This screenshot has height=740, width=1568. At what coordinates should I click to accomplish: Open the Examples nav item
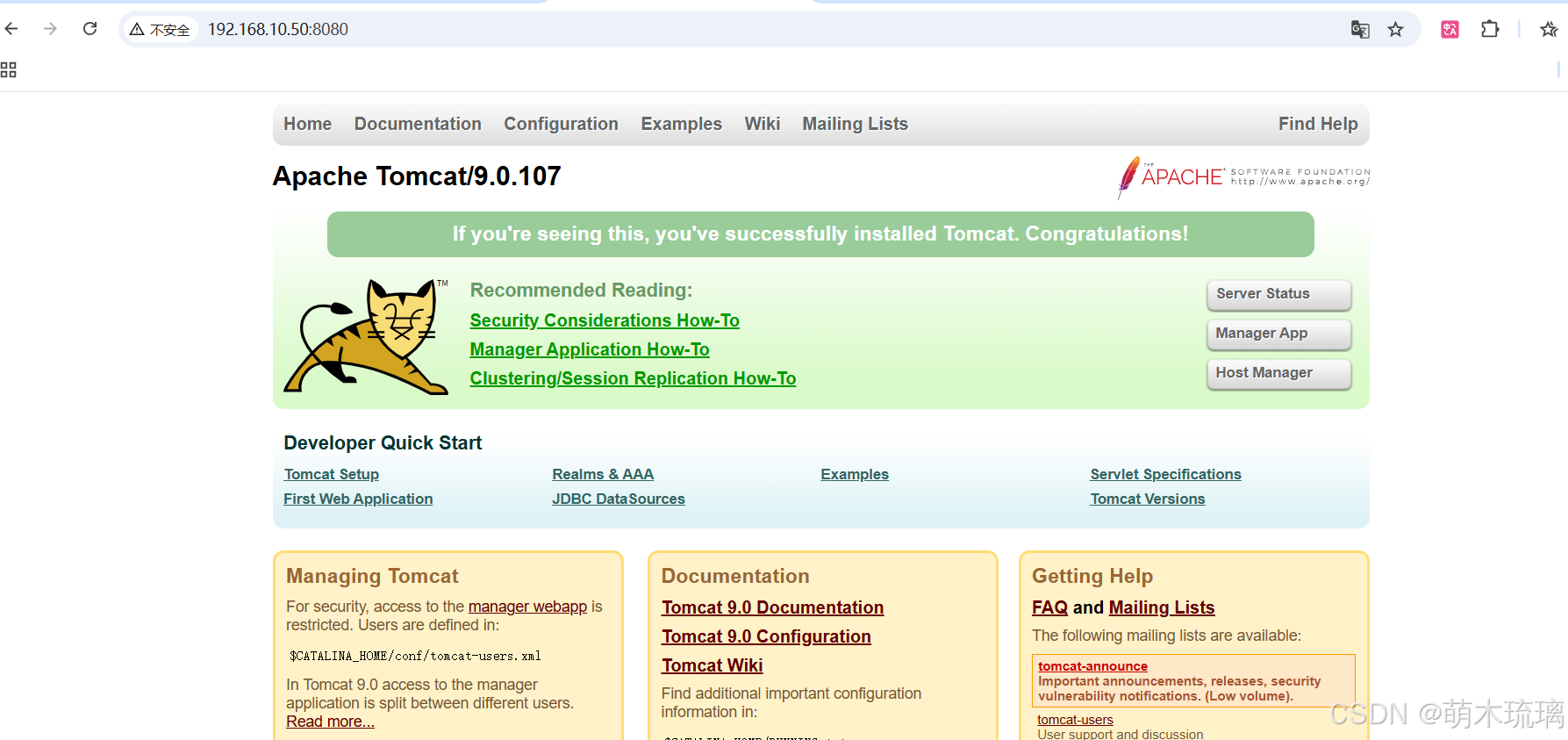[x=681, y=124]
